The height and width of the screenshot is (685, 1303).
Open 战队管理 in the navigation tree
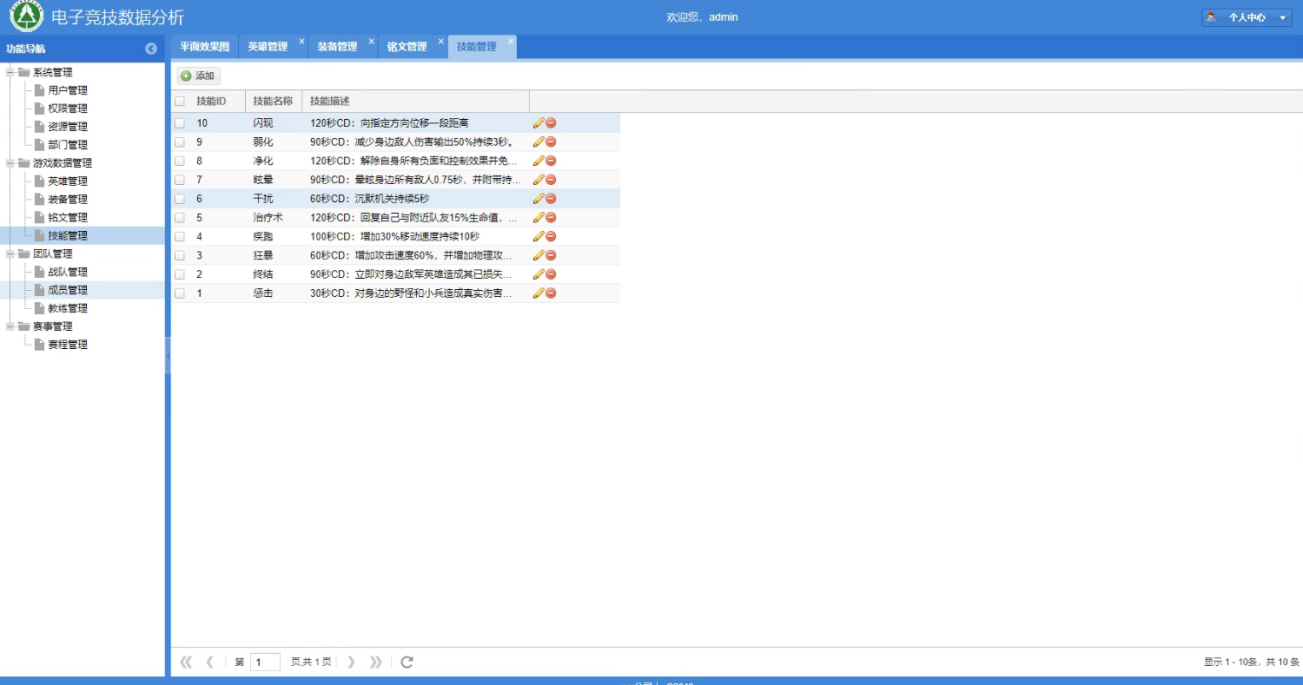[x=68, y=272]
